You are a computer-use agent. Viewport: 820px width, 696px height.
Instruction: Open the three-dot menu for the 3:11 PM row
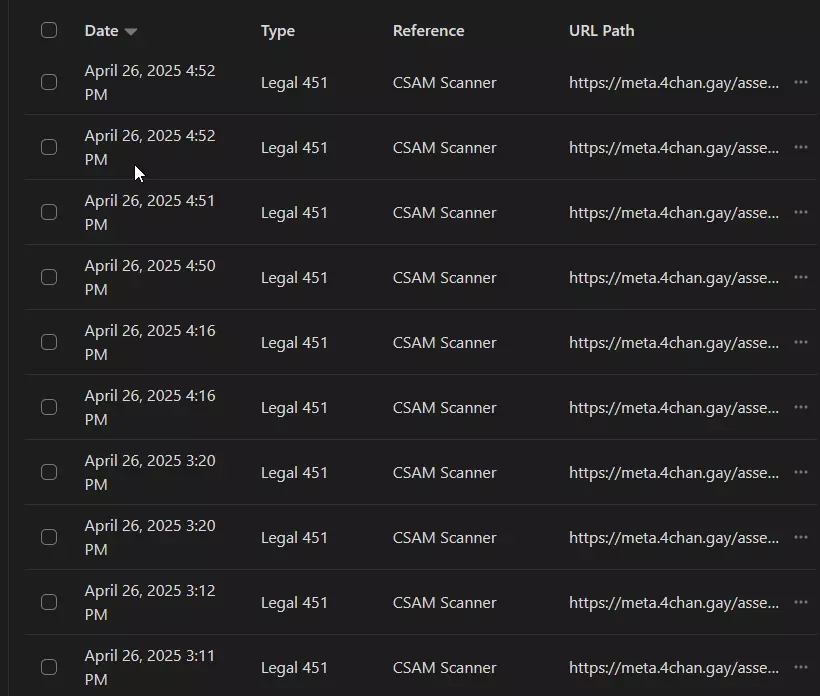tap(801, 667)
